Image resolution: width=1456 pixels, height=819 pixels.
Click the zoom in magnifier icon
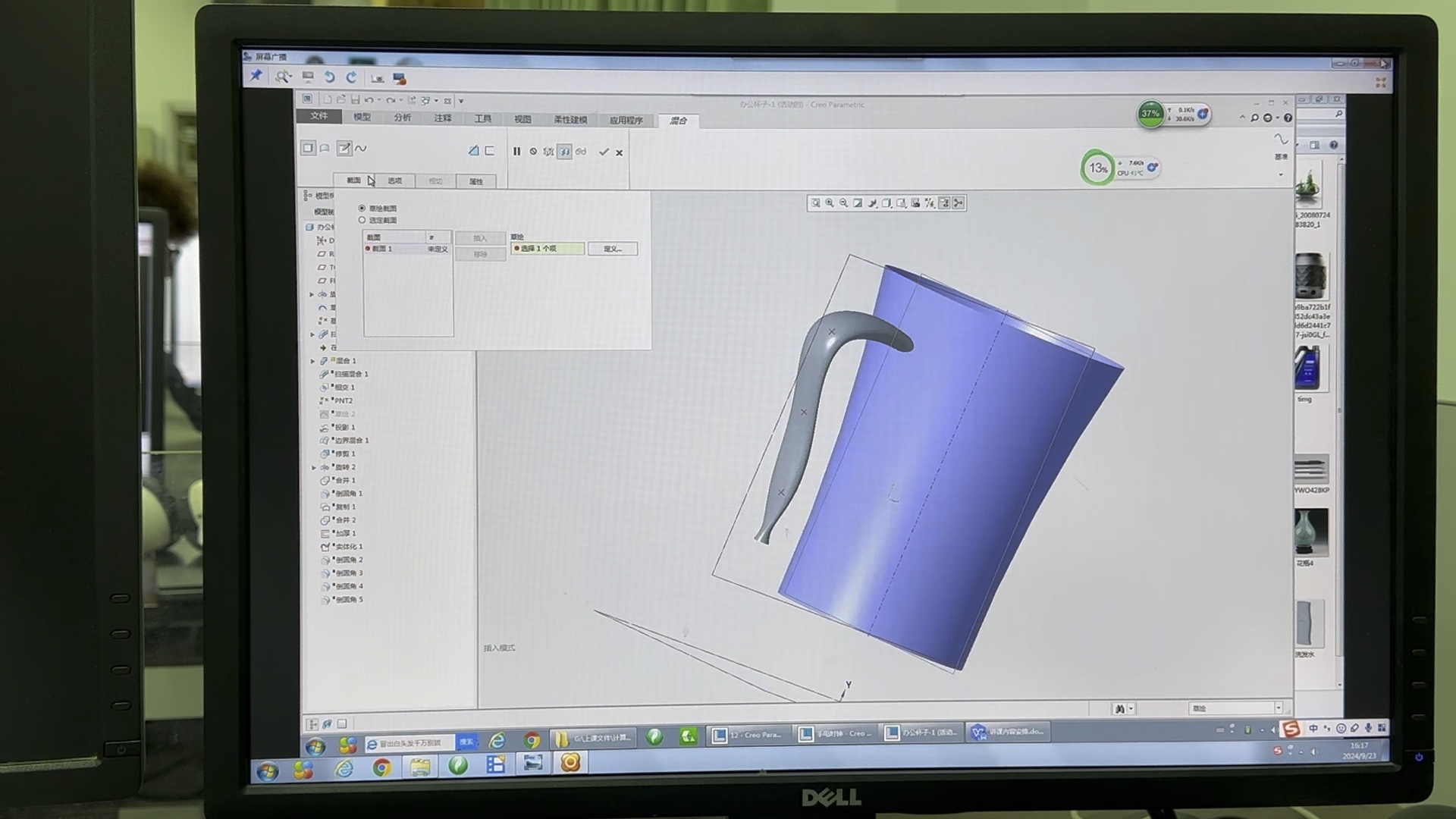click(x=830, y=203)
